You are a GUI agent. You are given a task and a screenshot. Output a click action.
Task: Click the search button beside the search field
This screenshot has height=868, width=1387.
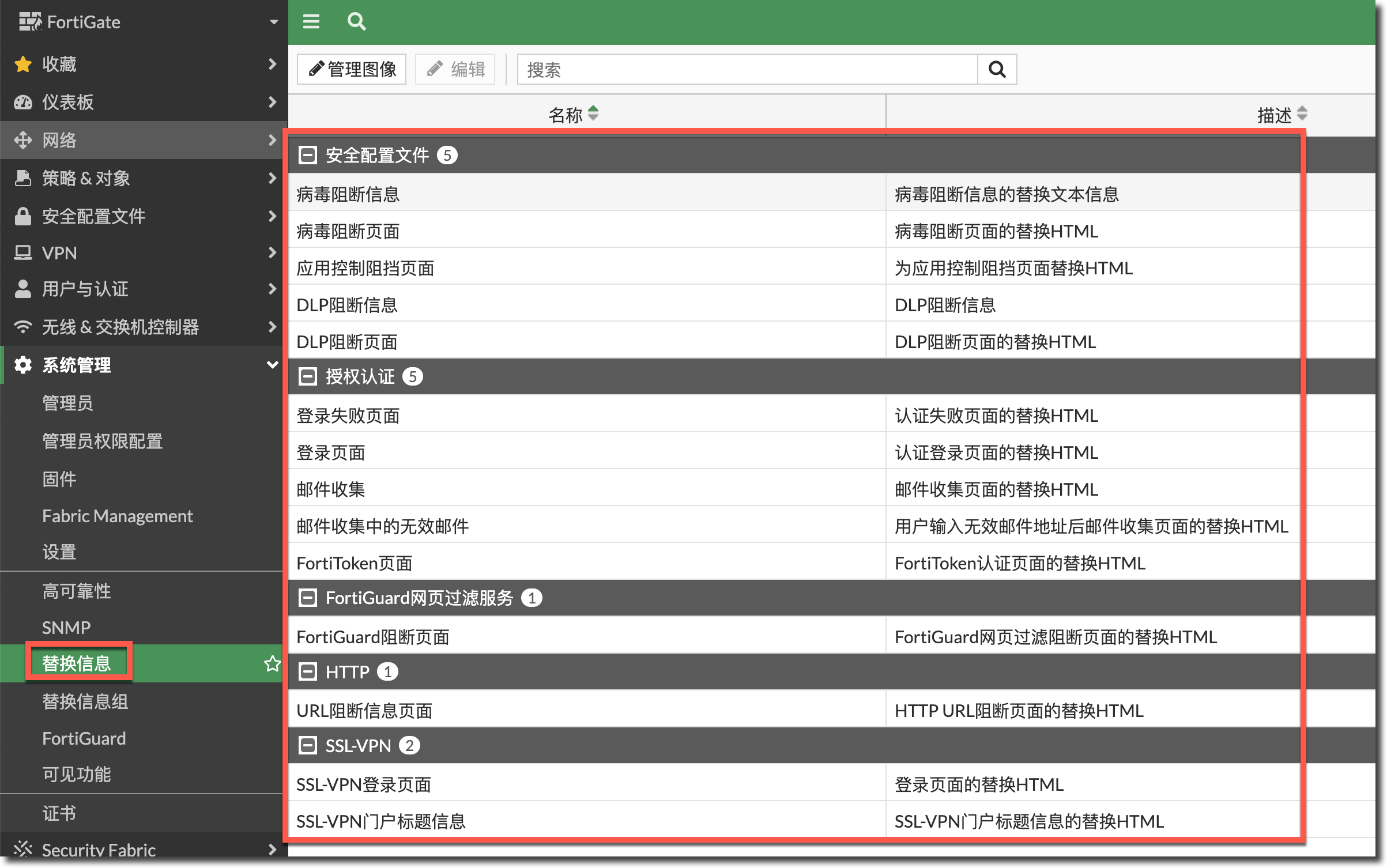click(997, 70)
